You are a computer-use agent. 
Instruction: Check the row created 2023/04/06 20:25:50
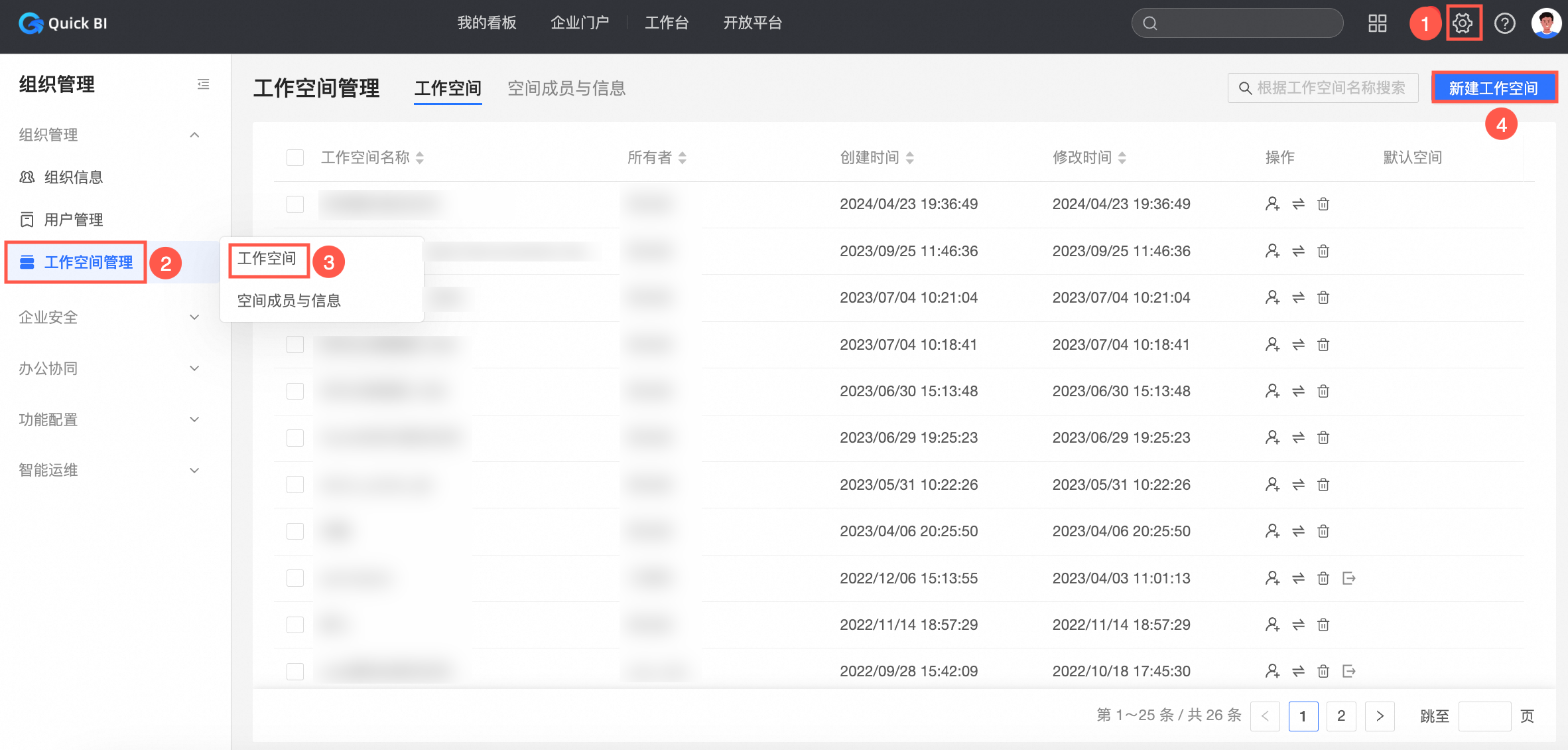click(295, 531)
